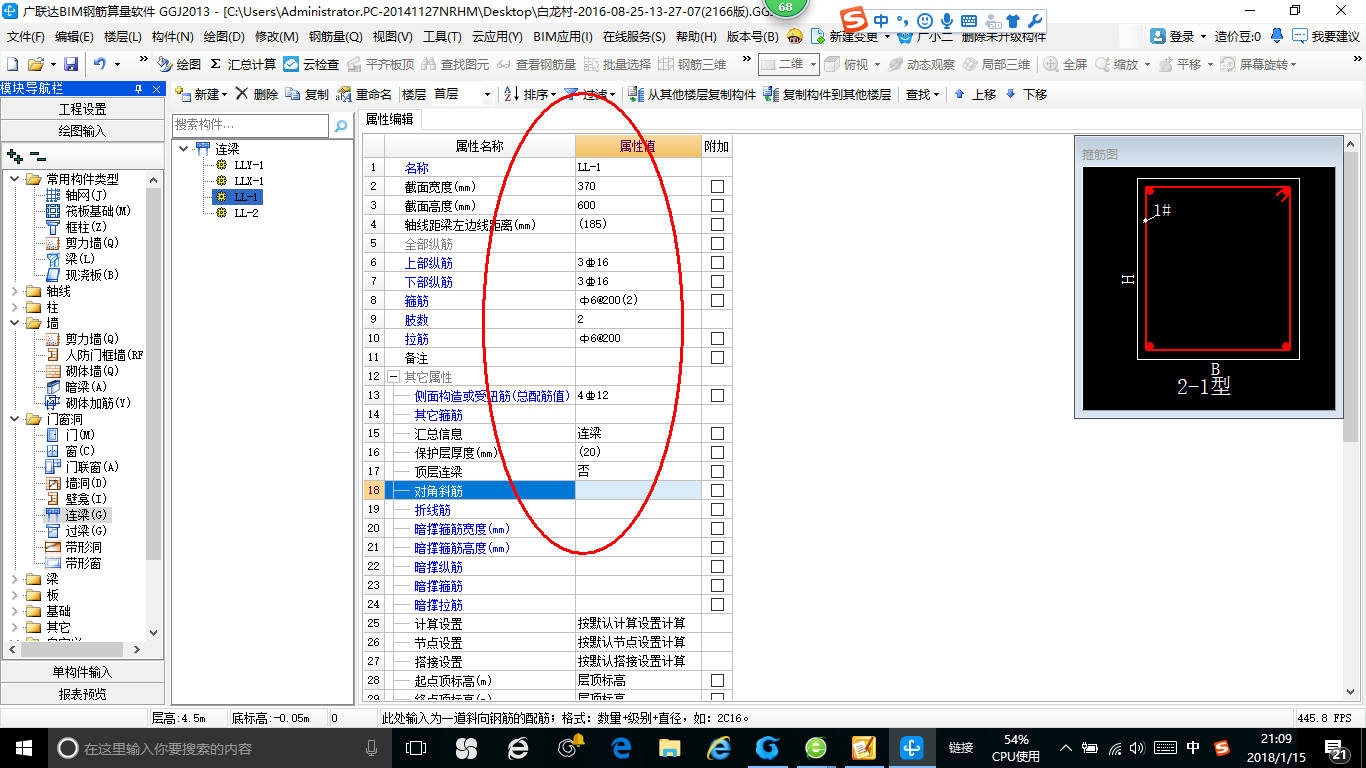Run 汇总计算 (summary calculation)
Image resolution: width=1366 pixels, height=768 pixels.
coord(242,64)
